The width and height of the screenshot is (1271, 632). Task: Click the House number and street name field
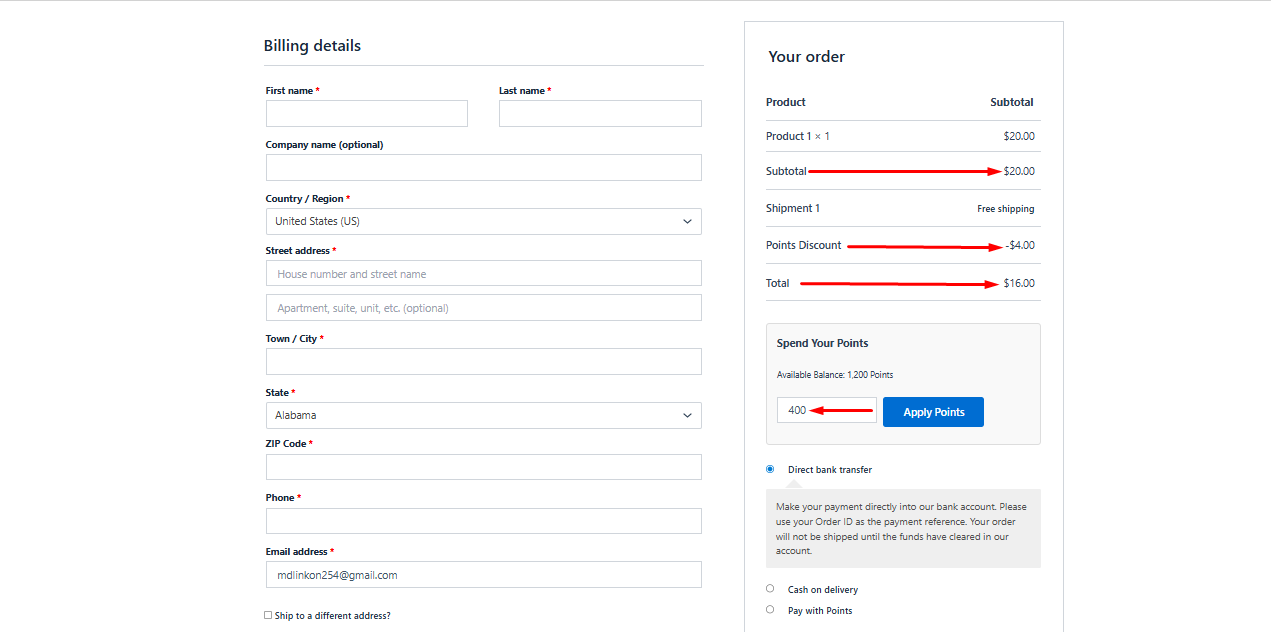pos(484,273)
